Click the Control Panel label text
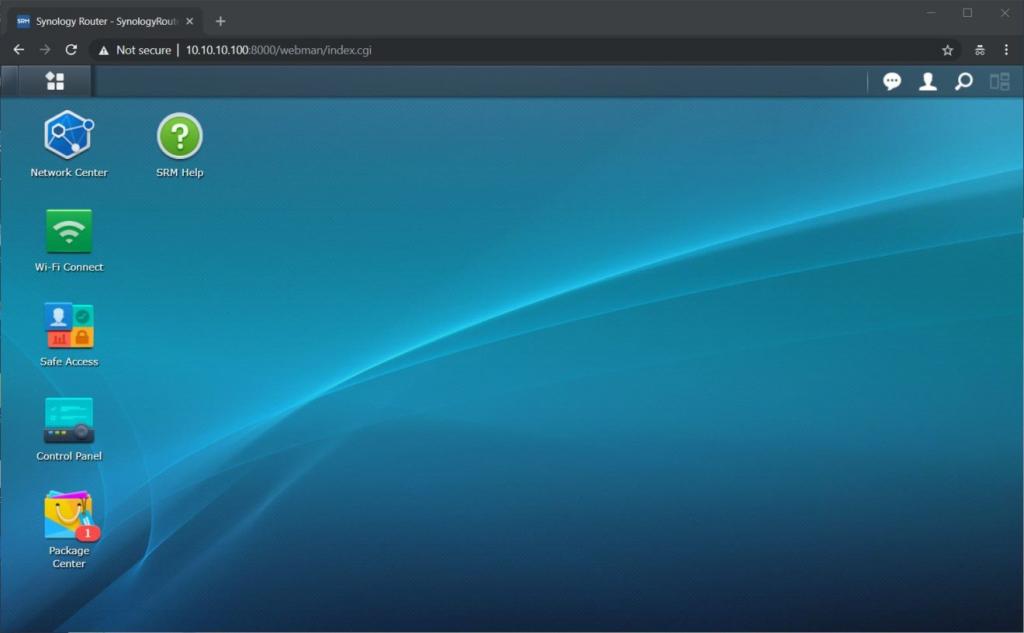This screenshot has height=633, width=1024. [x=69, y=456]
